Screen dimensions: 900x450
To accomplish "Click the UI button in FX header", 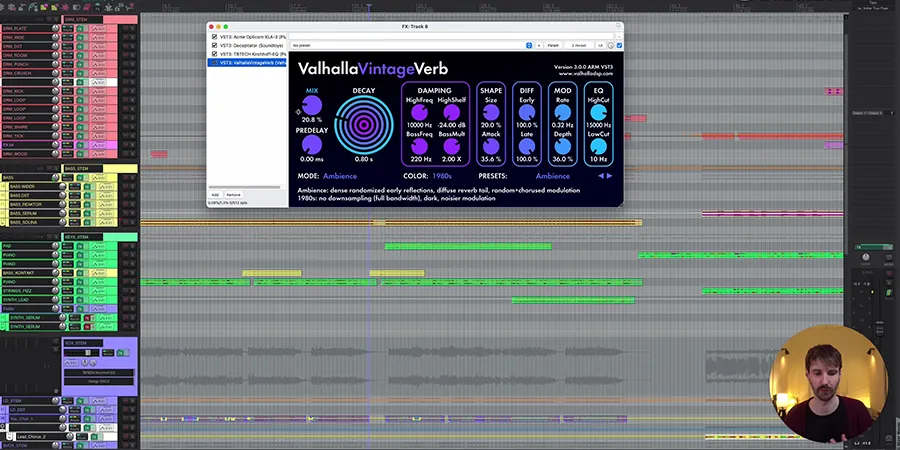I will pyautogui.click(x=600, y=45).
